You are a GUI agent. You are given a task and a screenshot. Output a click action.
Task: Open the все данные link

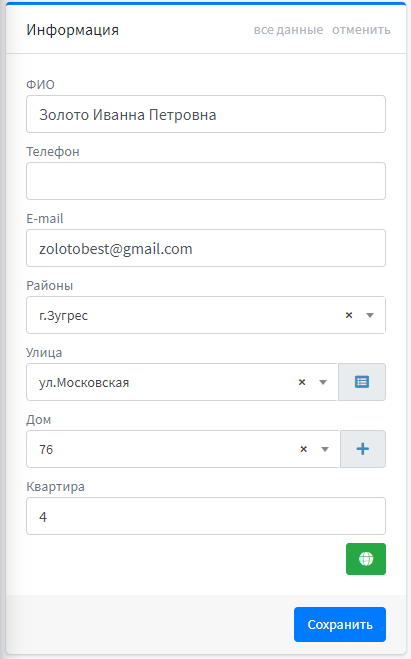click(288, 30)
